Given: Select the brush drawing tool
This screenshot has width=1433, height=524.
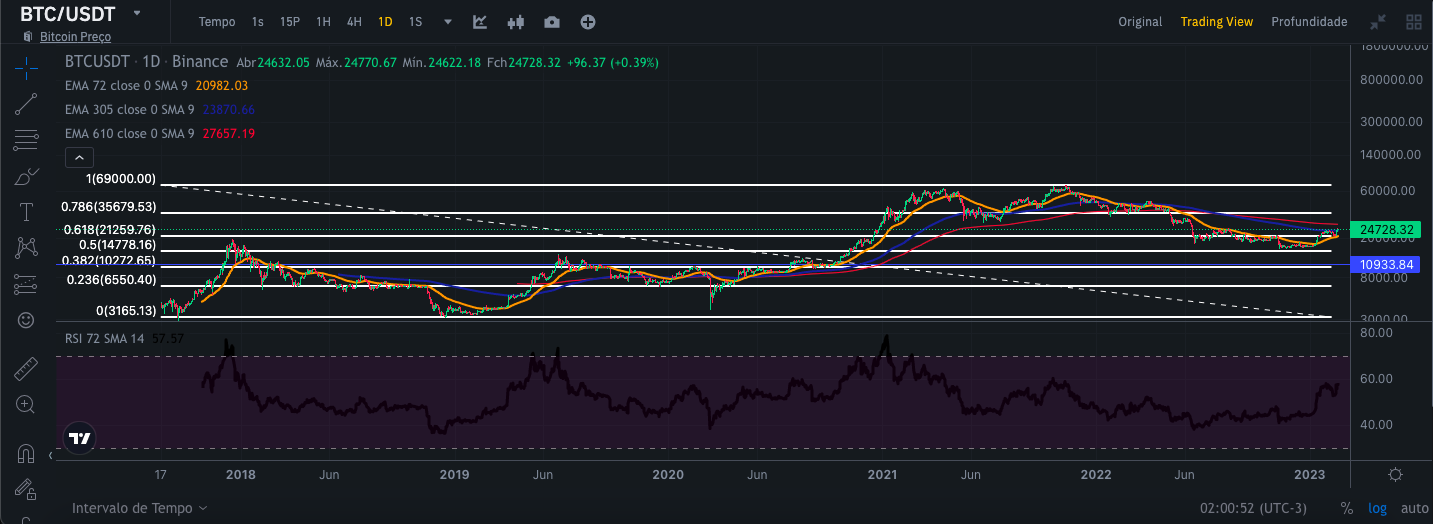Looking at the screenshot, I should coord(26,177).
